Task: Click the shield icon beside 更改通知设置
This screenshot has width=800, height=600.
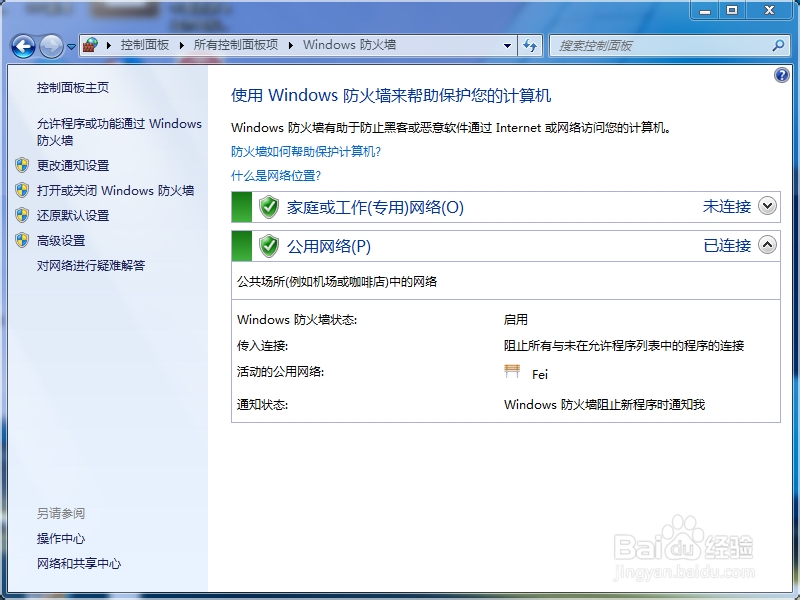Action: 22,165
